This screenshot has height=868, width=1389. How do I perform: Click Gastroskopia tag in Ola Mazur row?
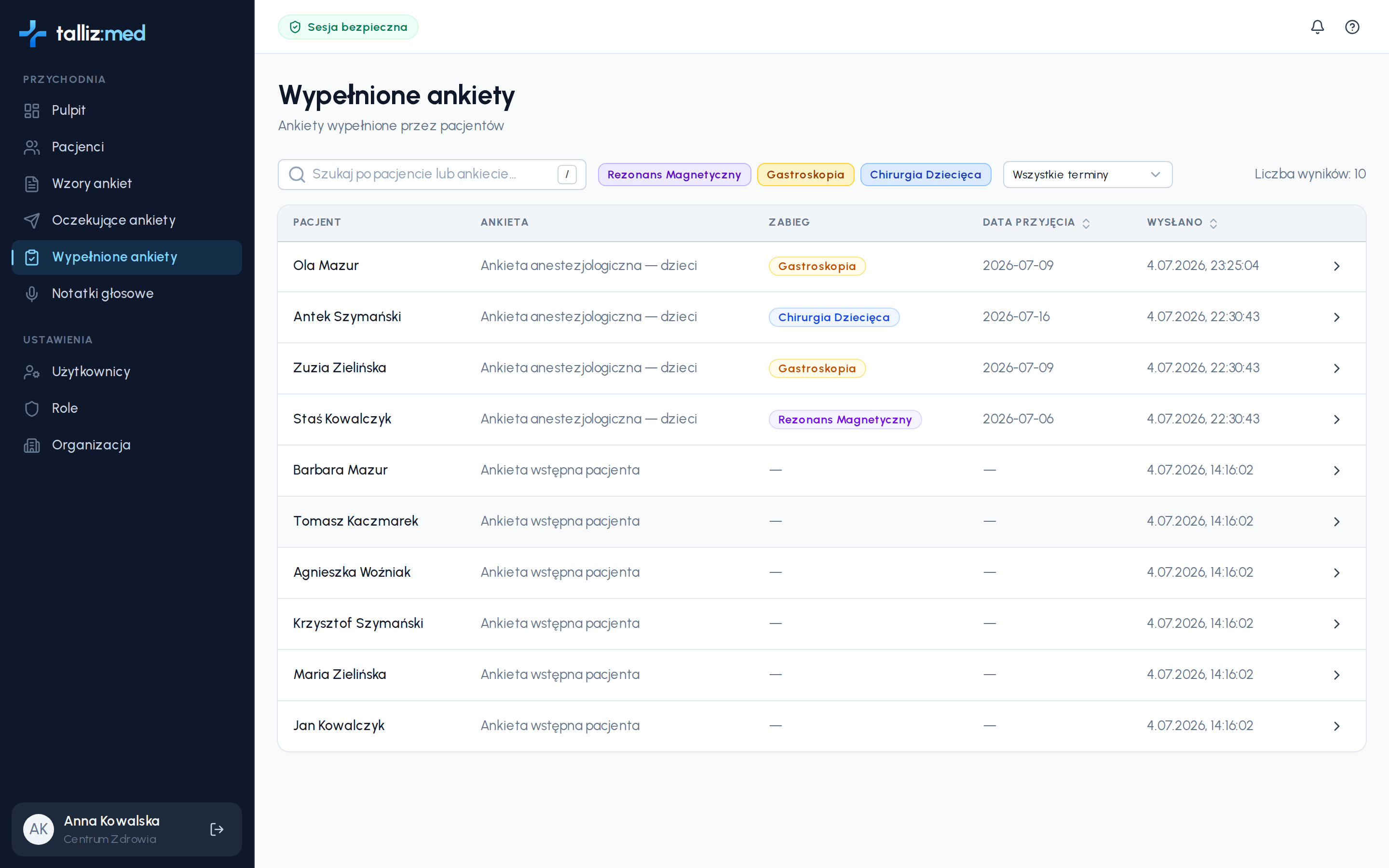pos(817,266)
